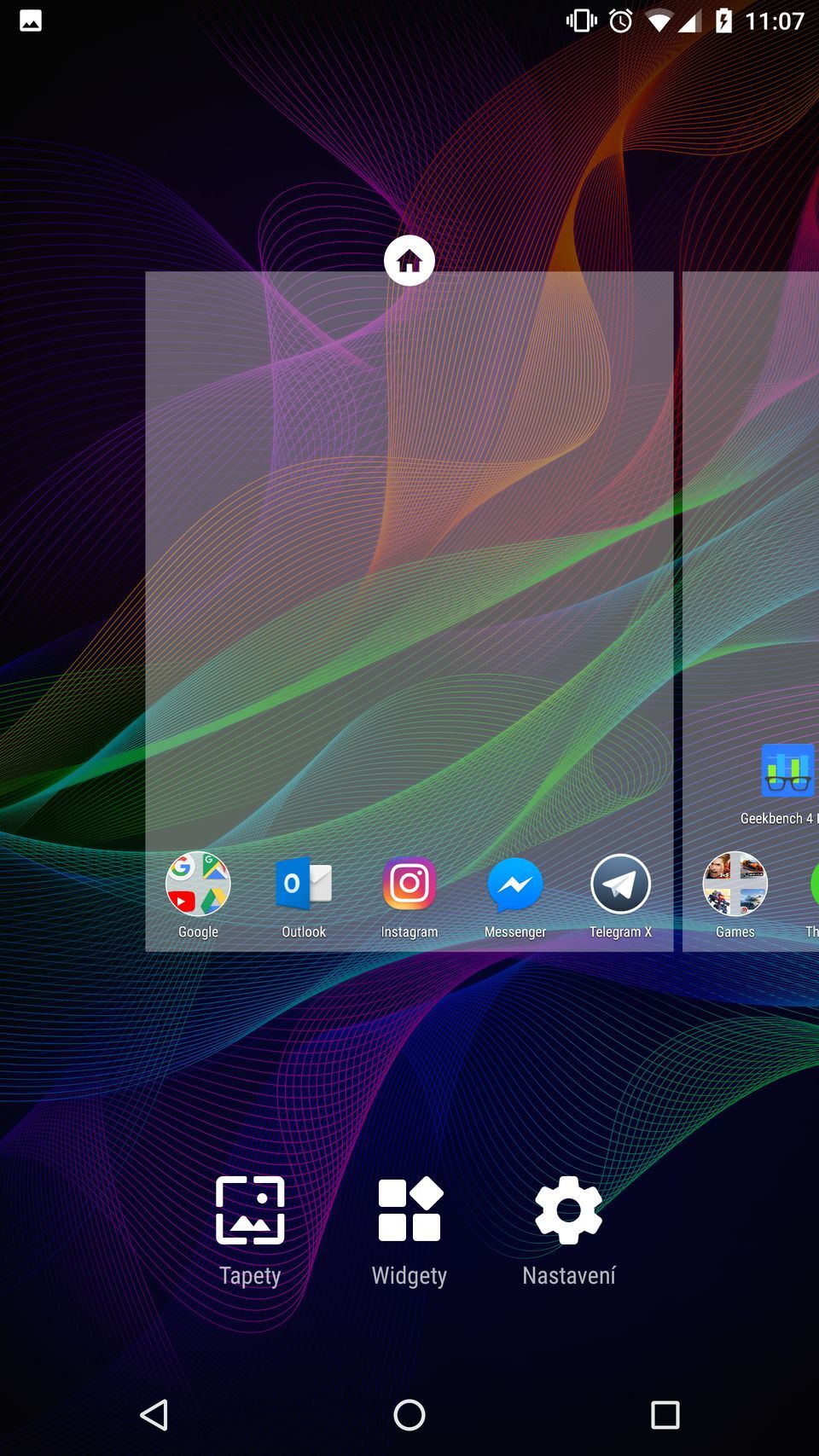Launch Telegram X
819x1456 pixels.
(x=620, y=884)
